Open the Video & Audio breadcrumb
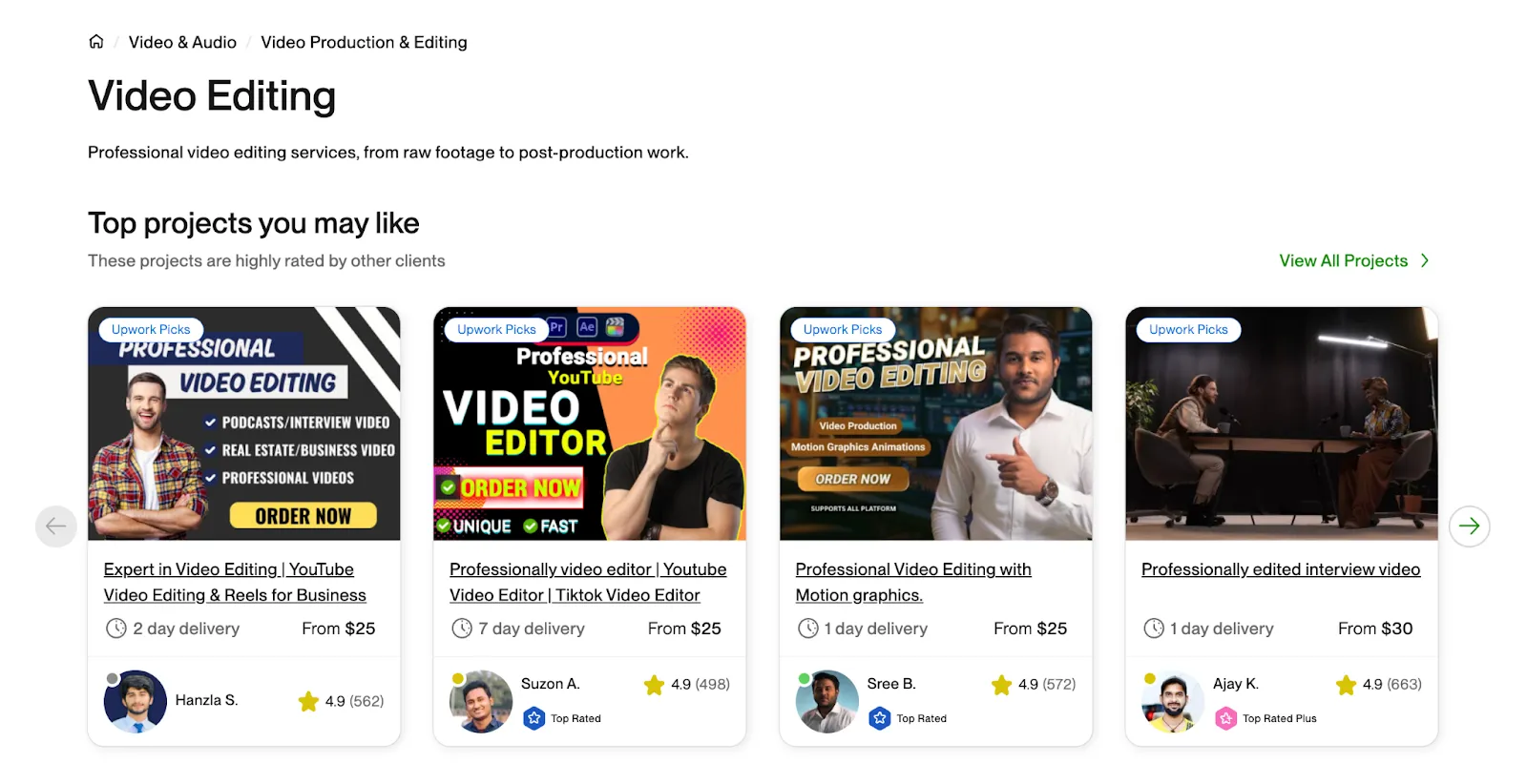This screenshot has width=1527, height=784. click(x=182, y=42)
